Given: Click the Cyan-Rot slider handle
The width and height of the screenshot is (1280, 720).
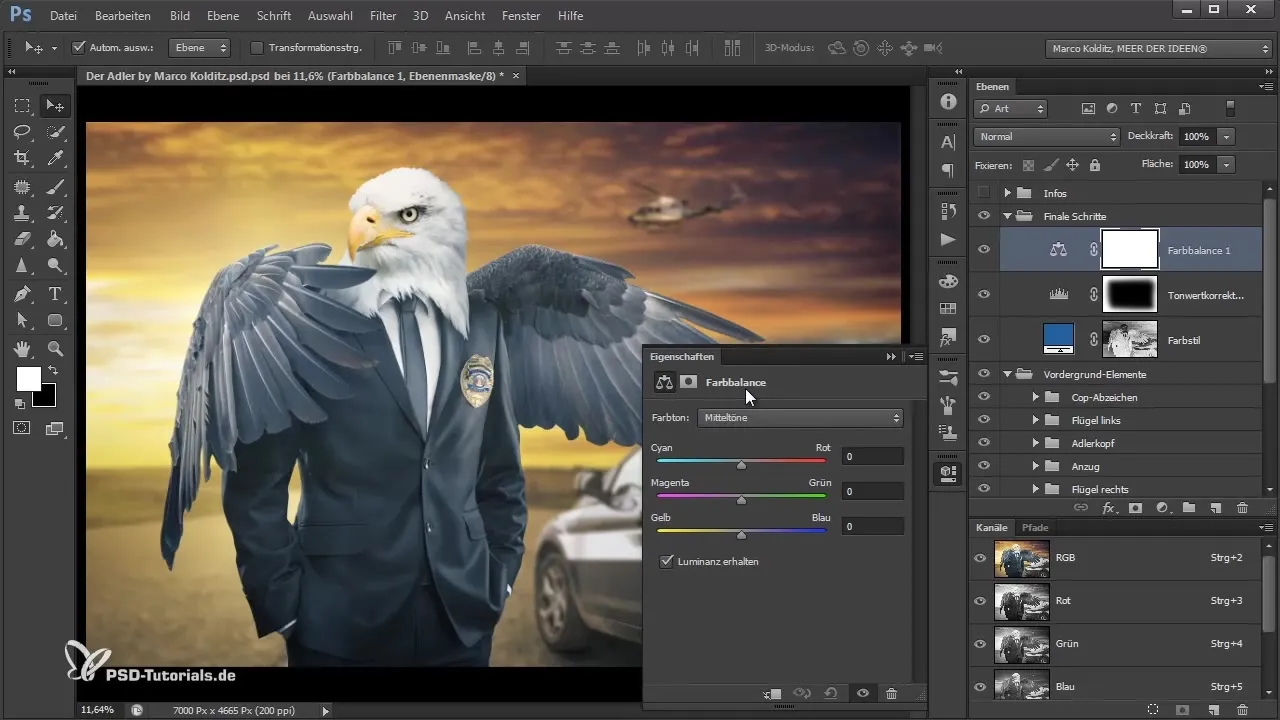Looking at the screenshot, I should click(741, 465).
